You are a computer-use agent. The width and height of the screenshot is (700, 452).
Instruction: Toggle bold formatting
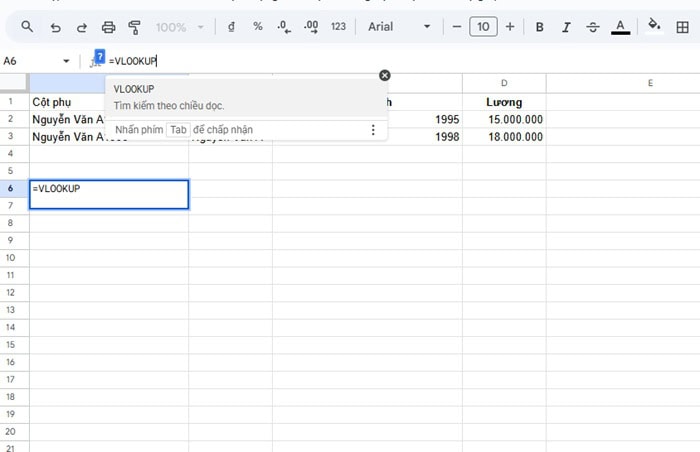click(x=540, y=27)
